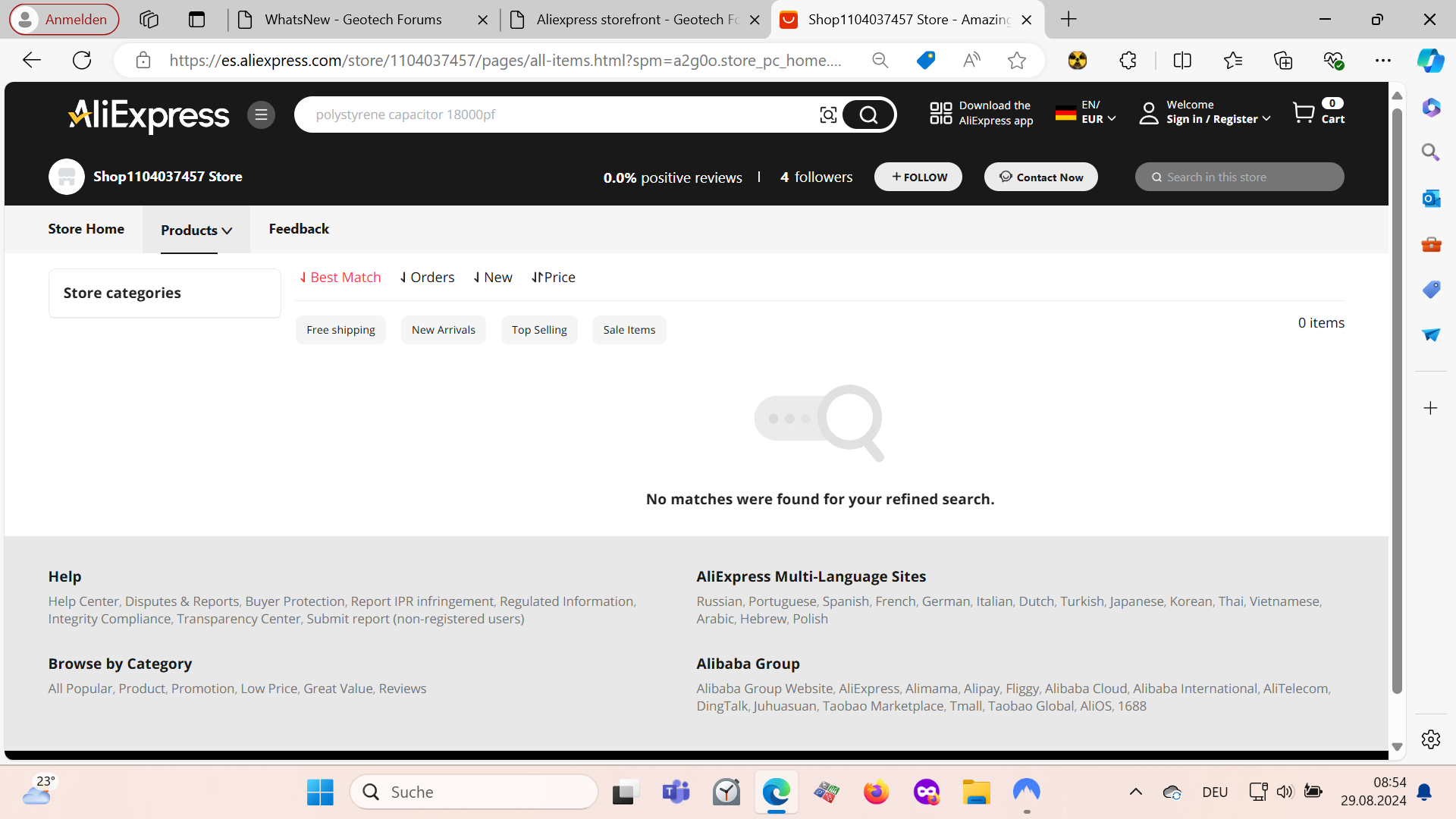This screenshot has height=819, width=1456.
Task: Click the Contact Now button
Action: click(1041, 177)
